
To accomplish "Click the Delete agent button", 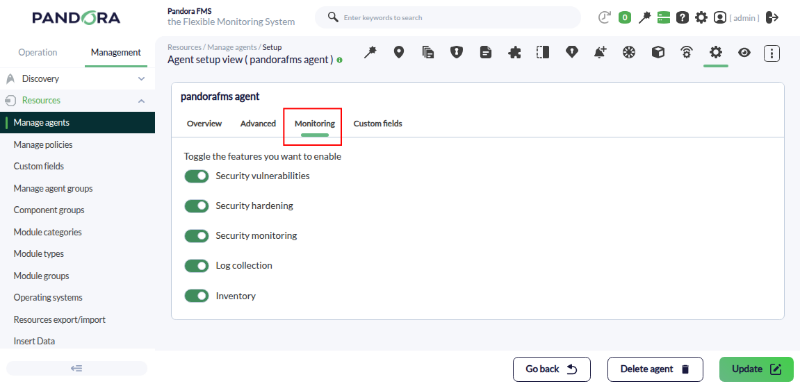I will 655,369.
